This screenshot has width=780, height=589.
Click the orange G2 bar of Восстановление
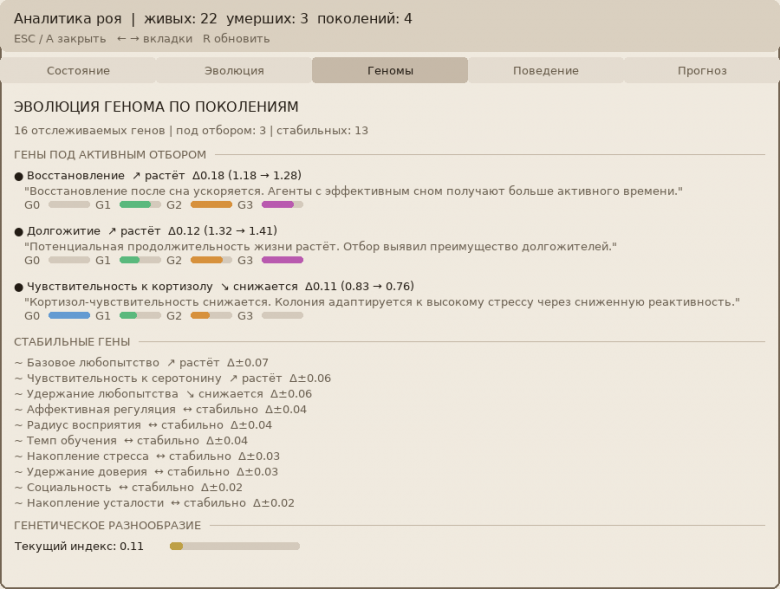click(211, 204)
